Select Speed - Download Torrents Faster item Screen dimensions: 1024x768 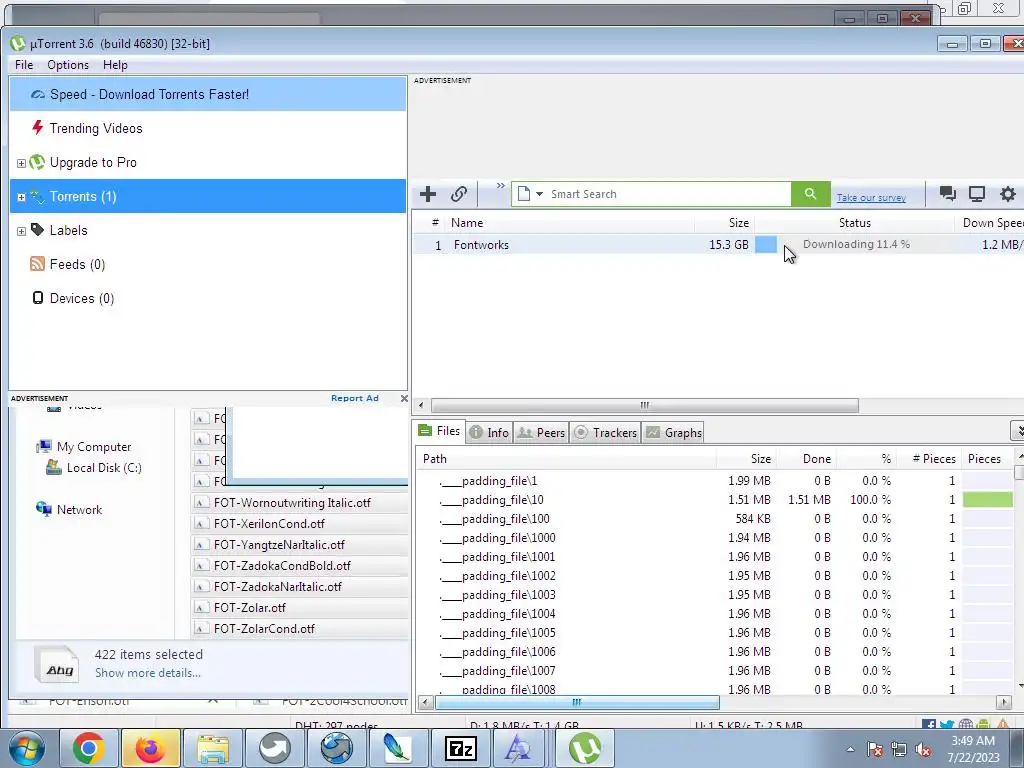(x=208, y=94)
